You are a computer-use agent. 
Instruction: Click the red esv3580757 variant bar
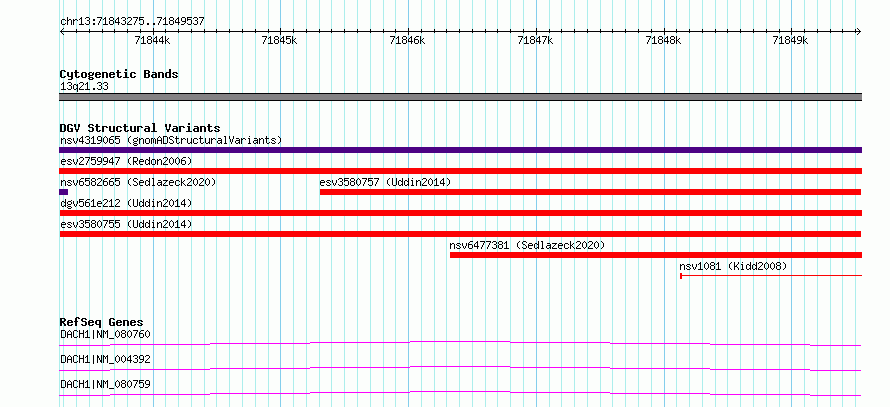click(590, 192)
